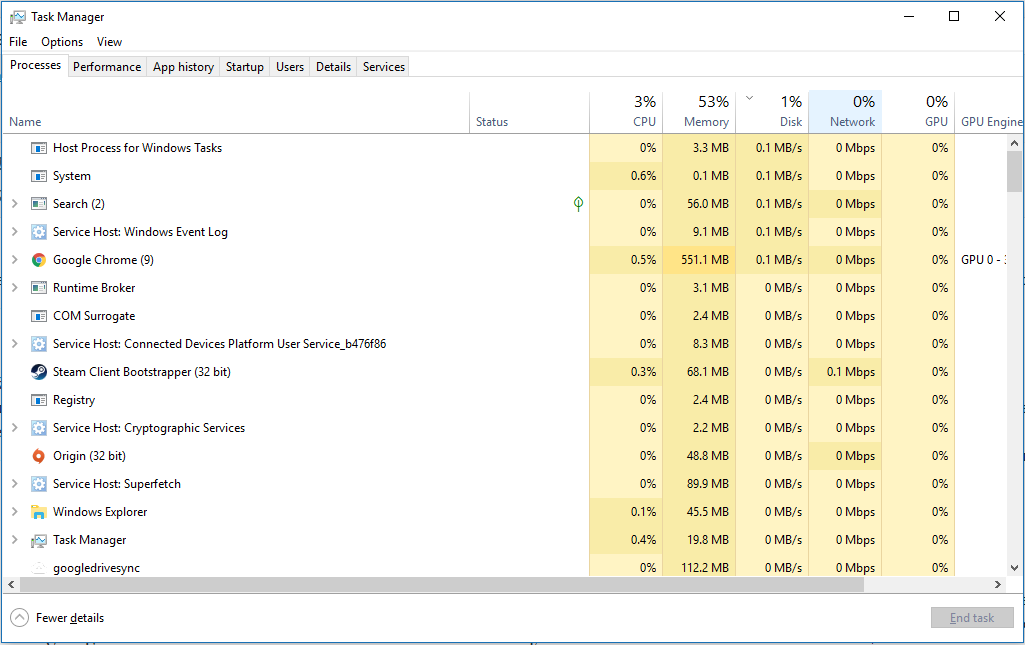Click the Connected Devices Platform service gear icon
This screenshot has height=645, width=1025.
[x=39, y=344]
